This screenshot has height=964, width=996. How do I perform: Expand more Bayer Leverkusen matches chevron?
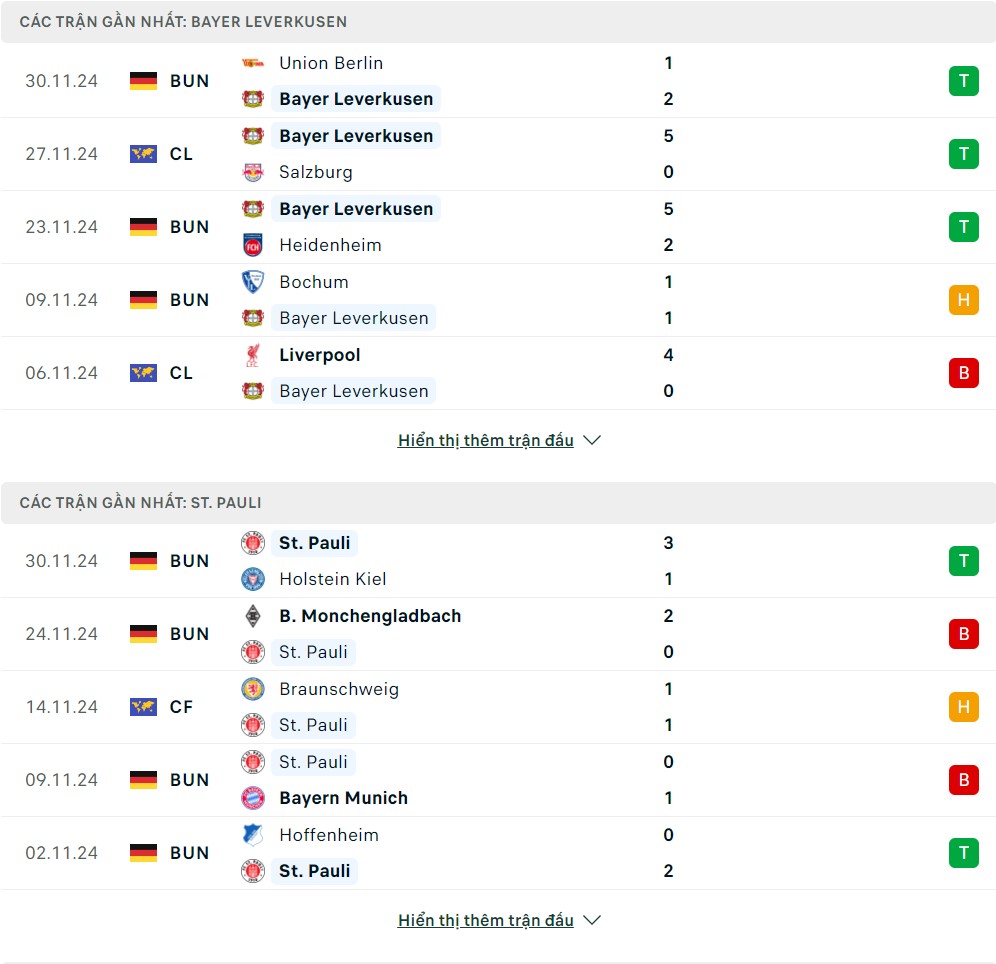click(x=592, y=440)
